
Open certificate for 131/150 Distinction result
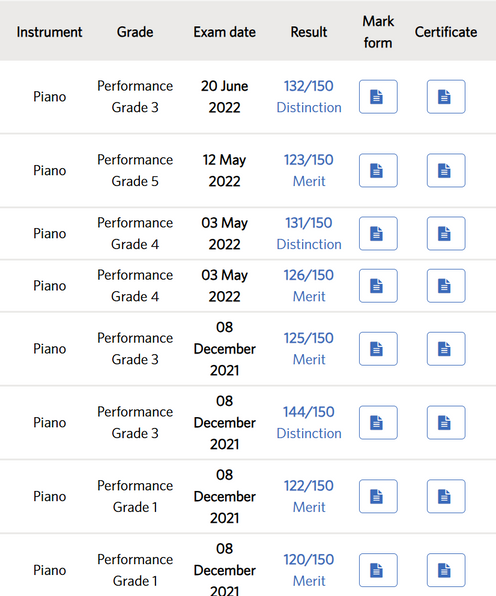tap(446, 233)
